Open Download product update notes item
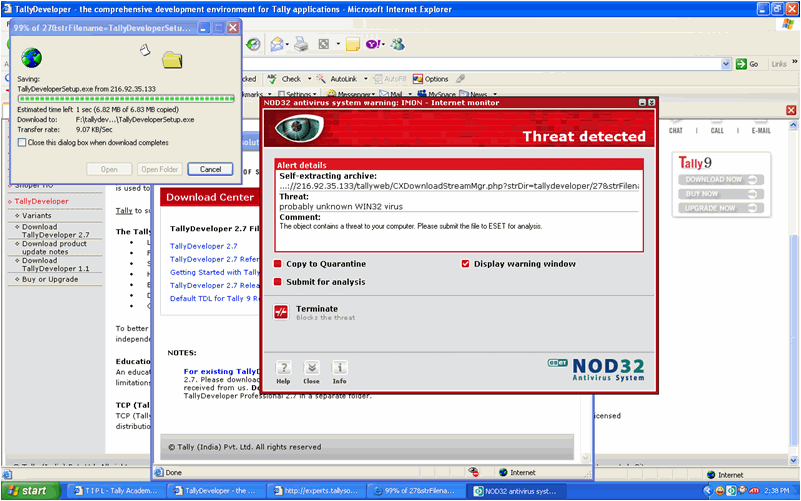This screenshot has width=801, height=501. click(x=54, y=247)
